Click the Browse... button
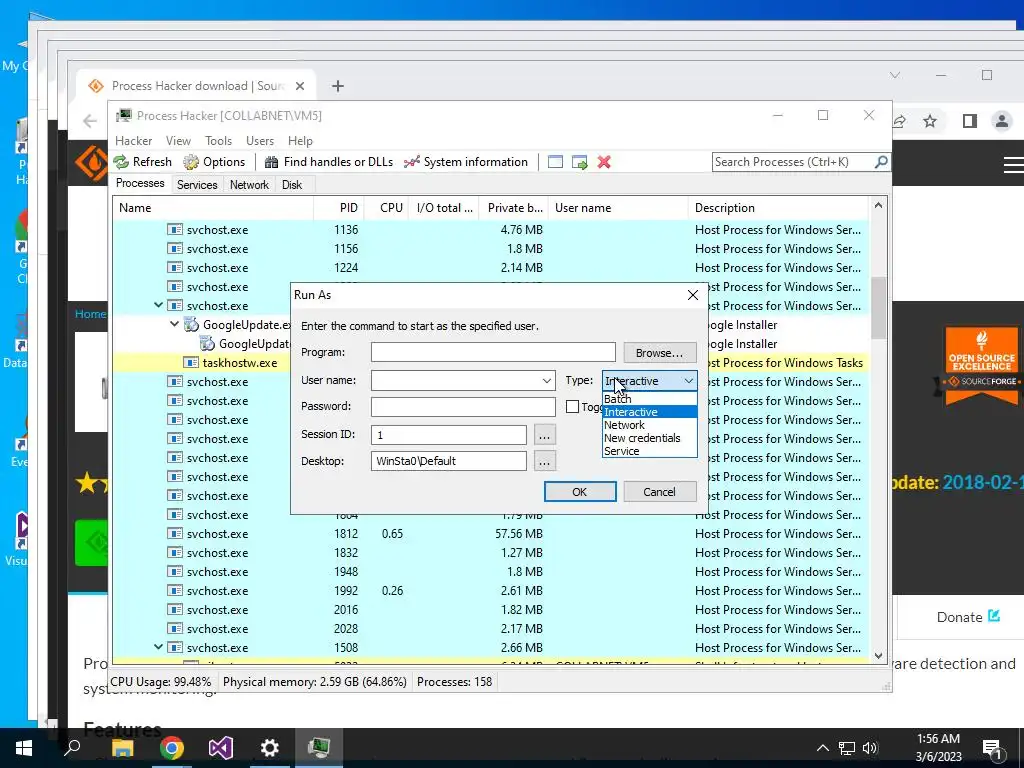The width and height of the screenshot is (1024, 768). tap(660, 353)
